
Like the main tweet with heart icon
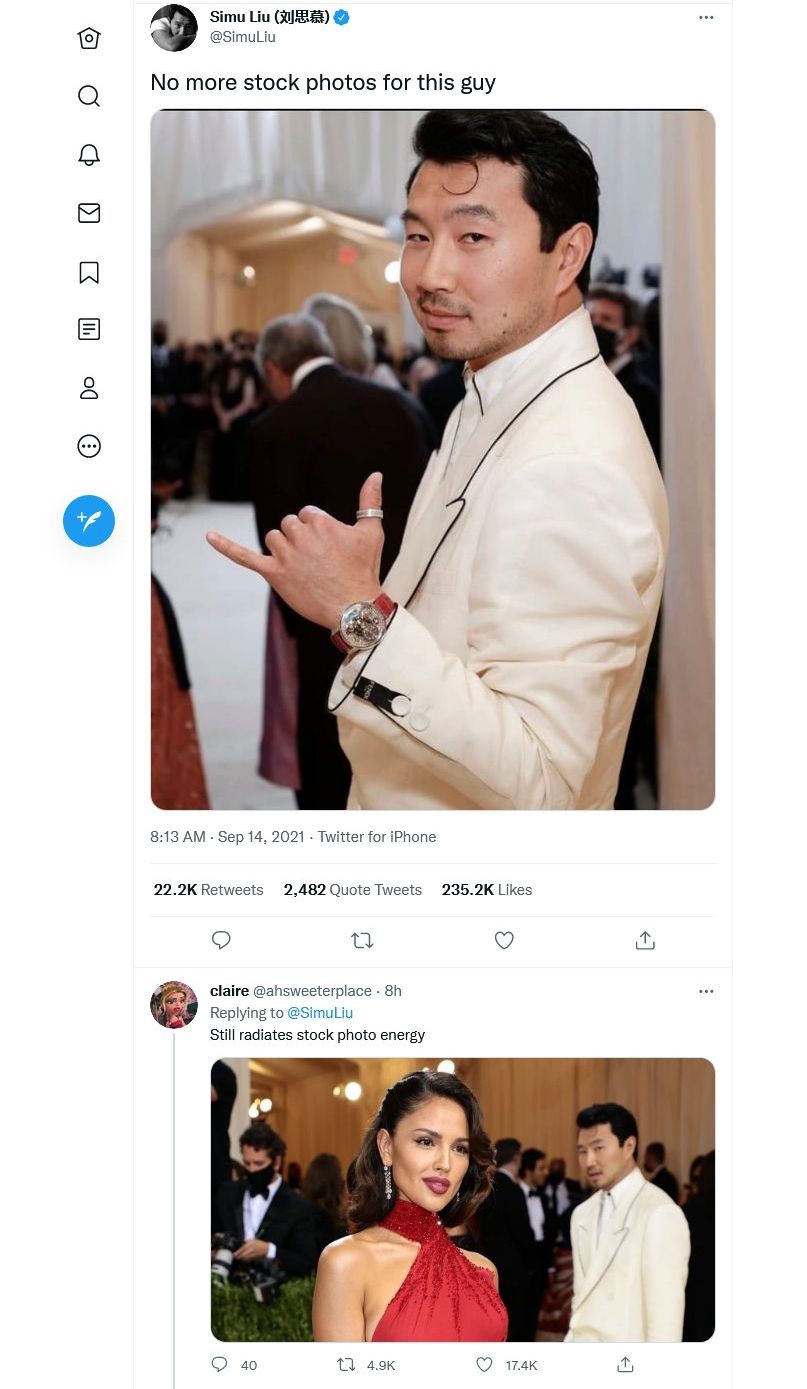pos(504,940)
